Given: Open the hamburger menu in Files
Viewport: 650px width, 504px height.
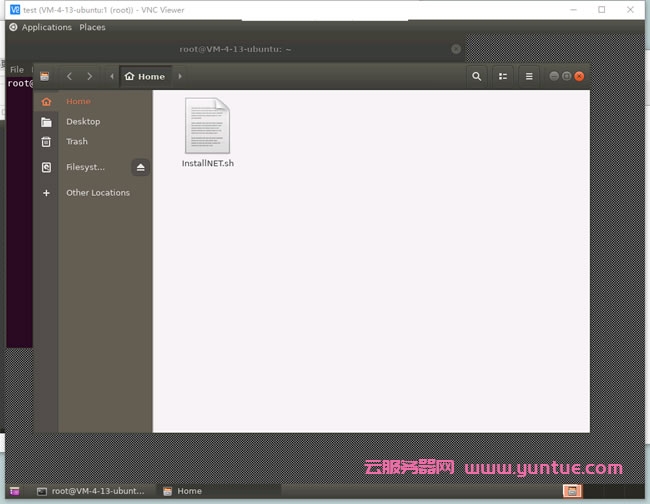Looking at the screenshot, I should [529, 76].
